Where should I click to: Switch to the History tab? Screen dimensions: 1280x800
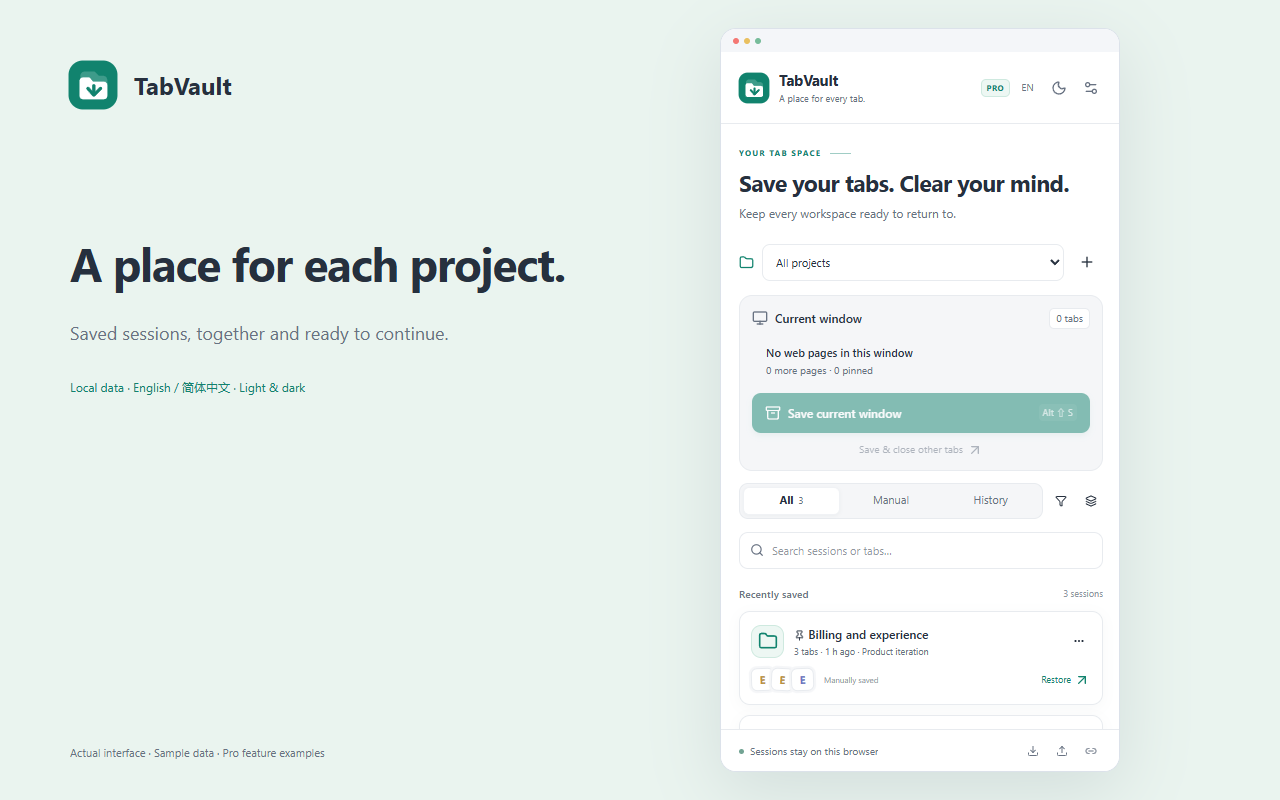pyautogui.click(x=991, y=501)
